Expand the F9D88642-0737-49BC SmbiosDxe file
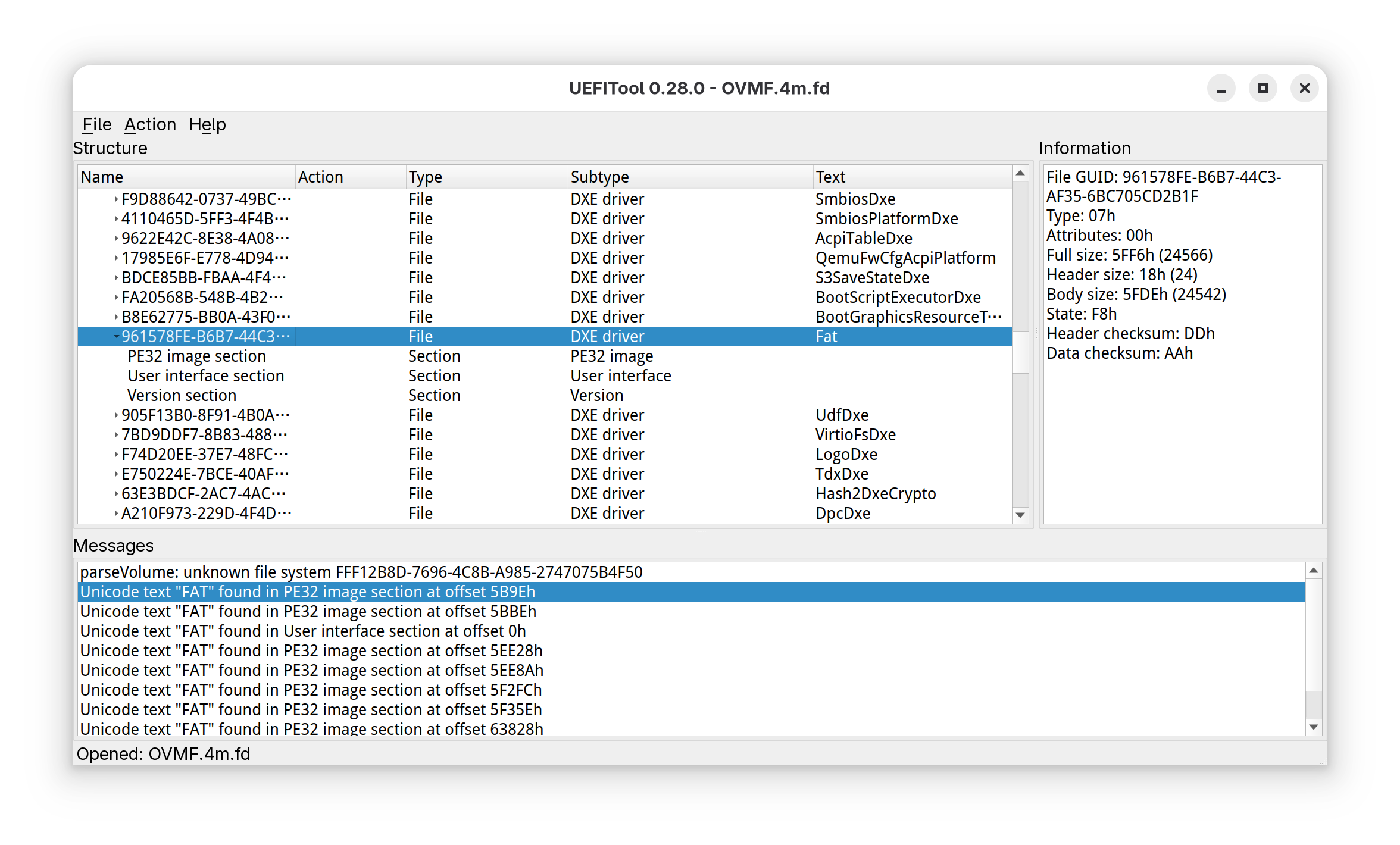The height and width of the screenshot is (845, 1400). (116, 199)
